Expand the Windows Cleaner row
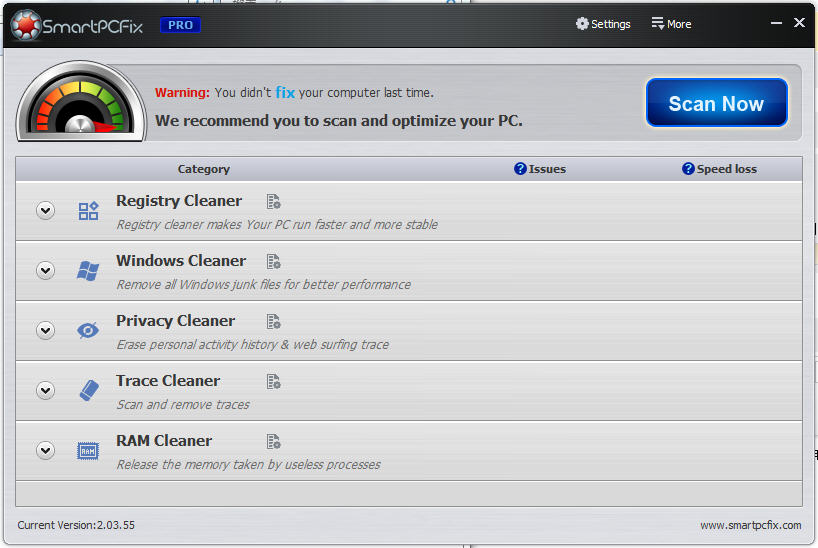Image resolution: width=818 pixels, height=548 pixels. pyautogui.click(x=46, y=270)
